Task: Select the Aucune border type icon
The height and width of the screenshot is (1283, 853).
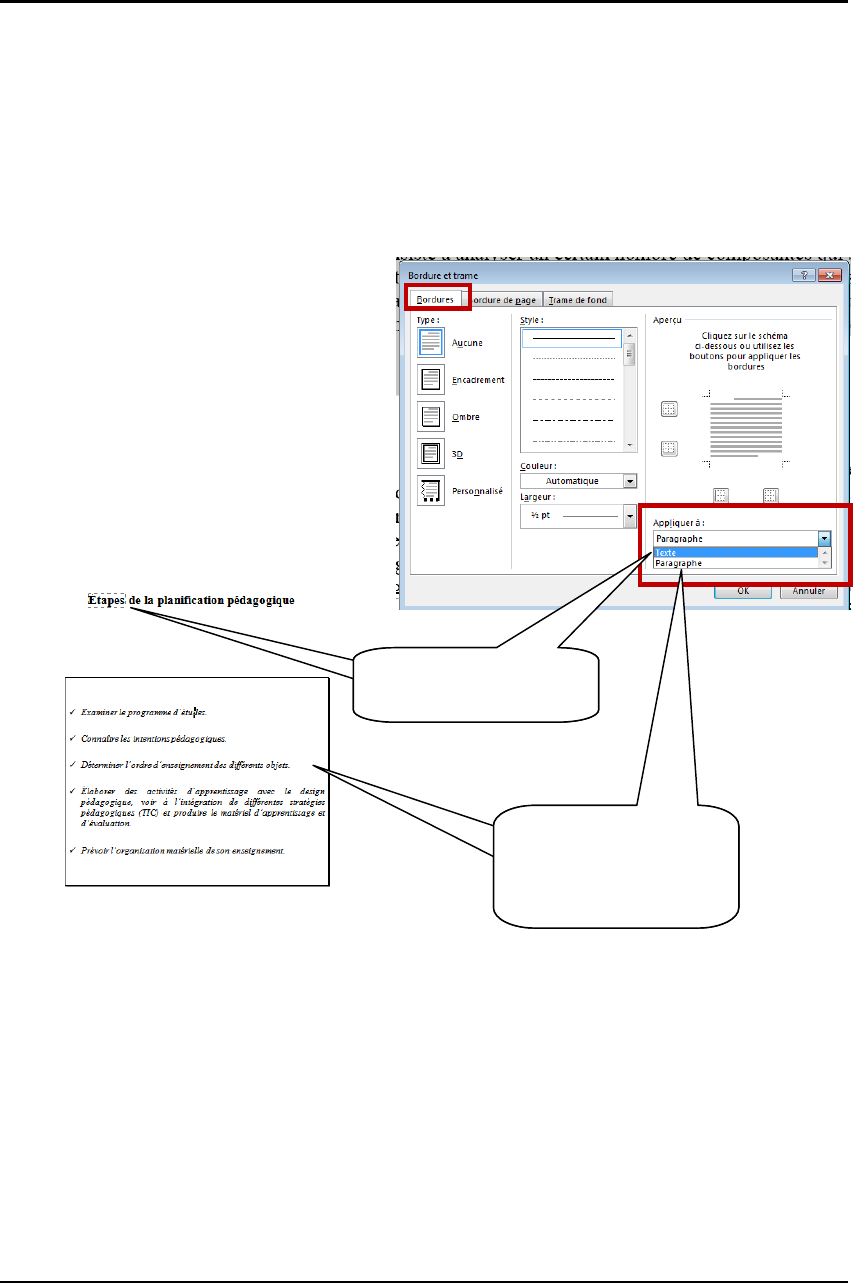Action: 431,343
